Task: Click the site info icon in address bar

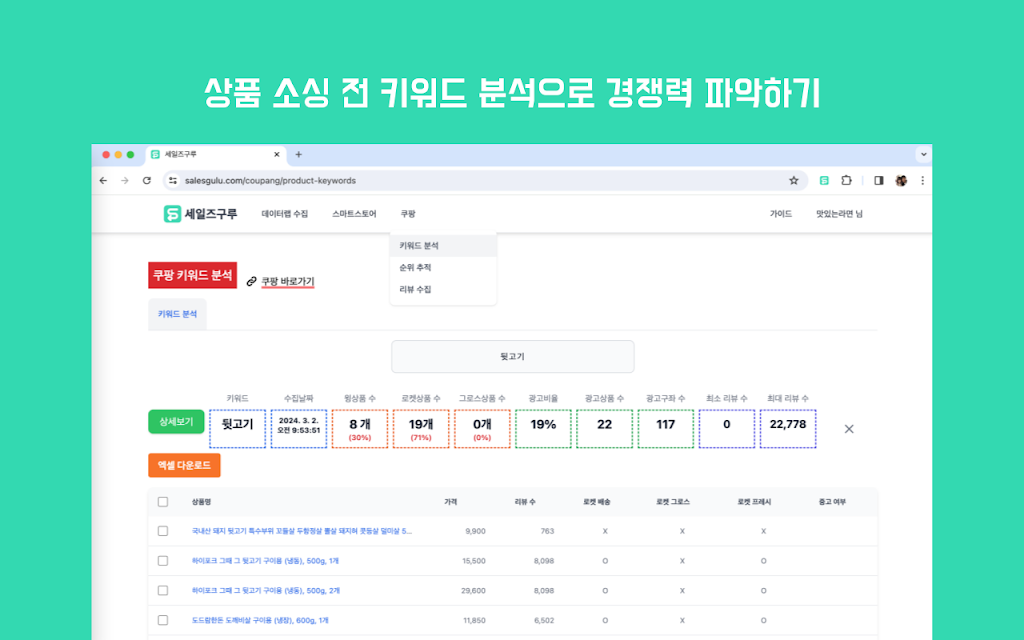Action: click(x=173, y=181)
